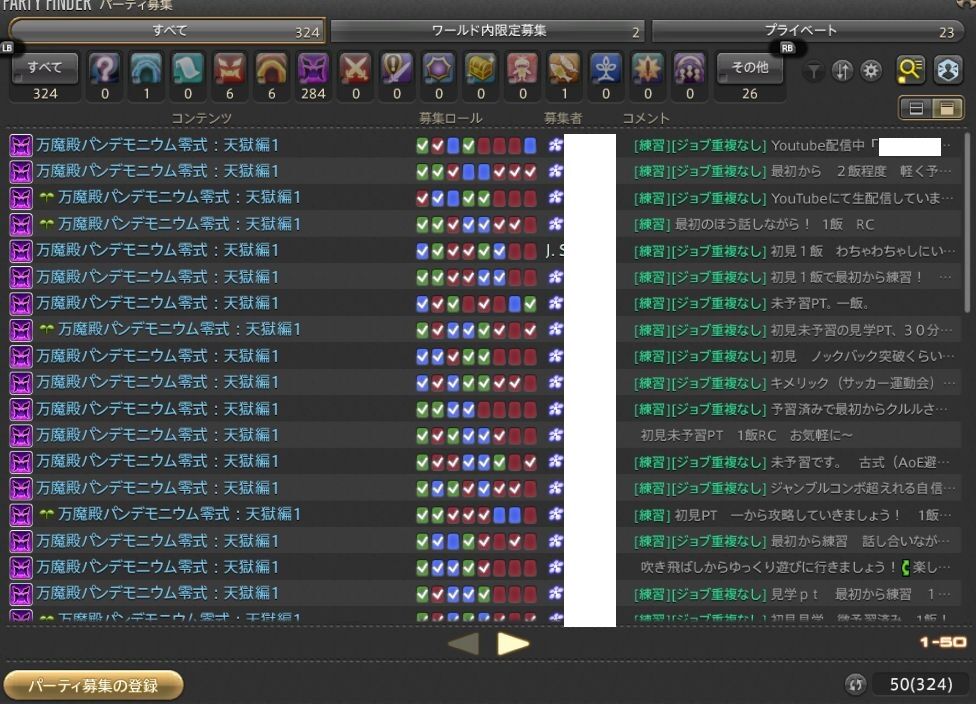Image resolution: width=976 pixels, height=704 pixels.
Task: Click last blue role slot on Youtube配信中 row
Action: coord(530,146)
